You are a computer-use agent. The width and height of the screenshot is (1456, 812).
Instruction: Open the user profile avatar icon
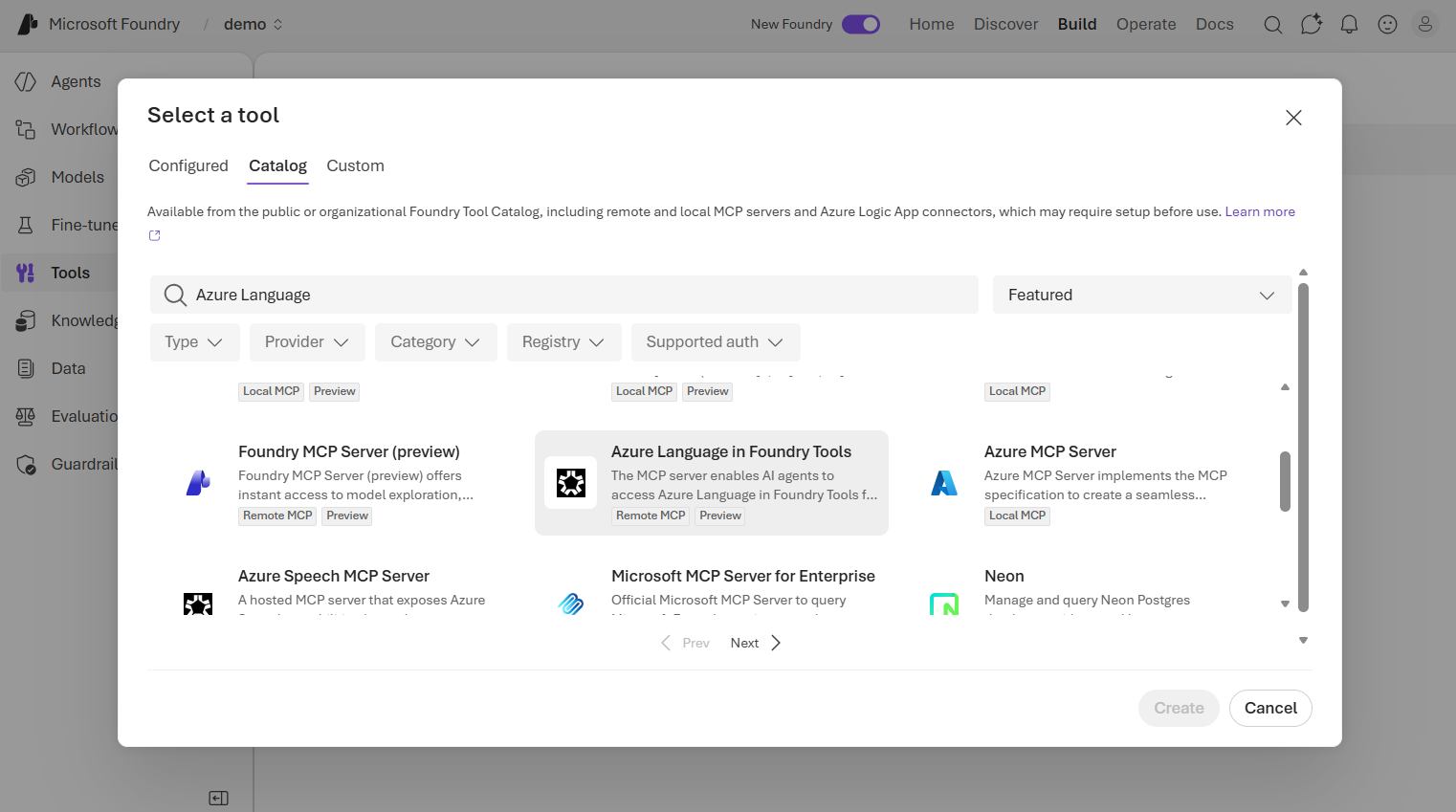tap(1425, 24)
